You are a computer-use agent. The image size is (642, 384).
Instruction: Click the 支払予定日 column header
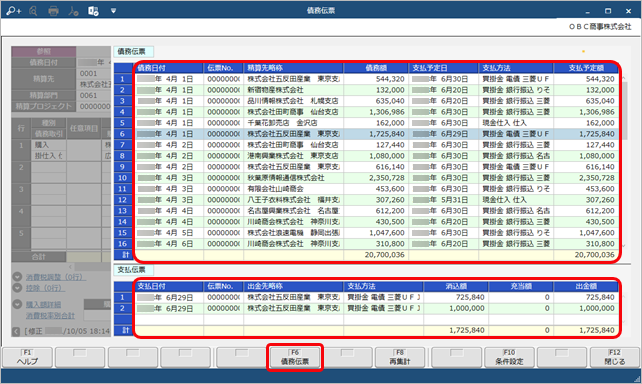tap(443, 68)
